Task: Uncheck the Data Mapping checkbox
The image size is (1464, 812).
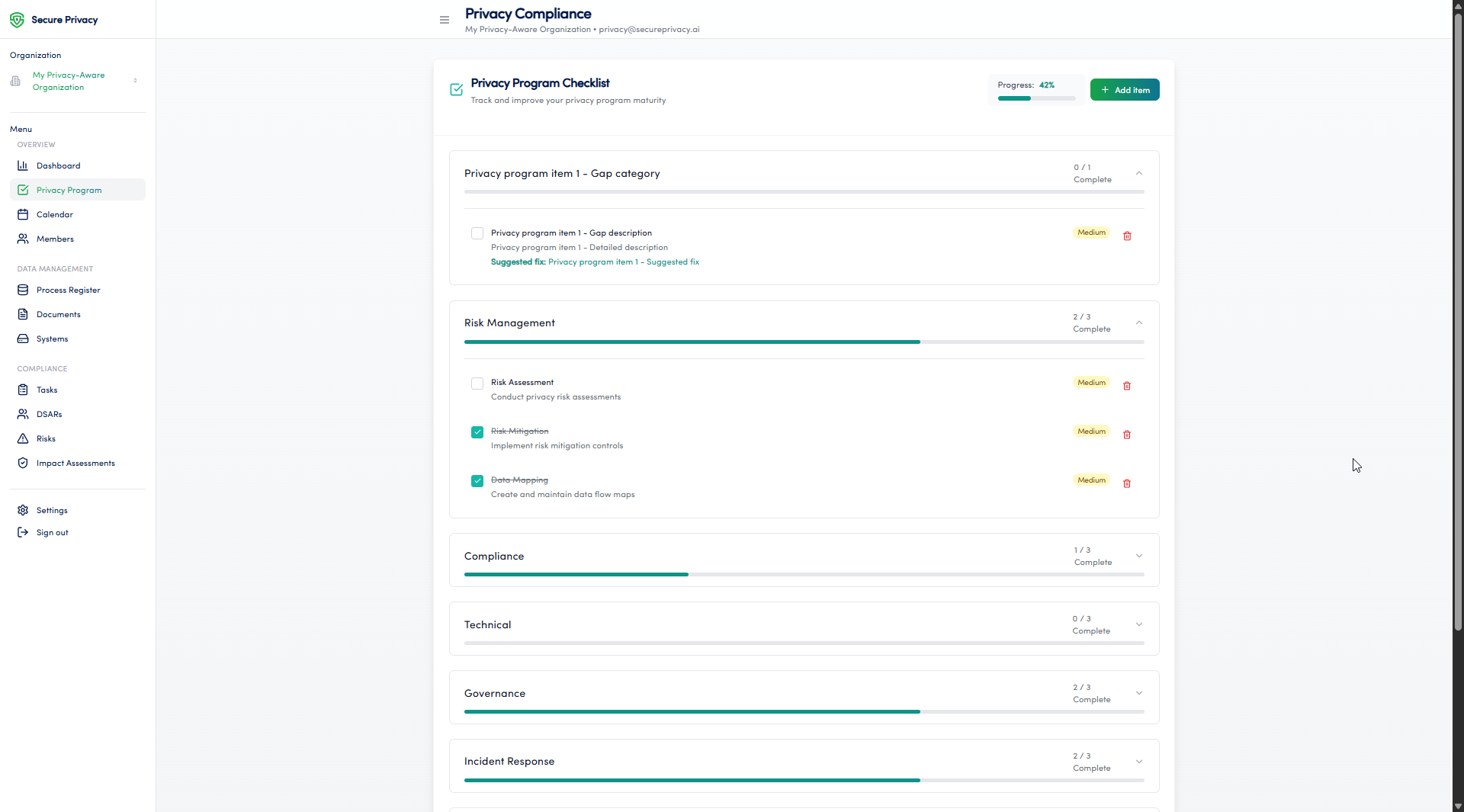Action: click(477, 481)
